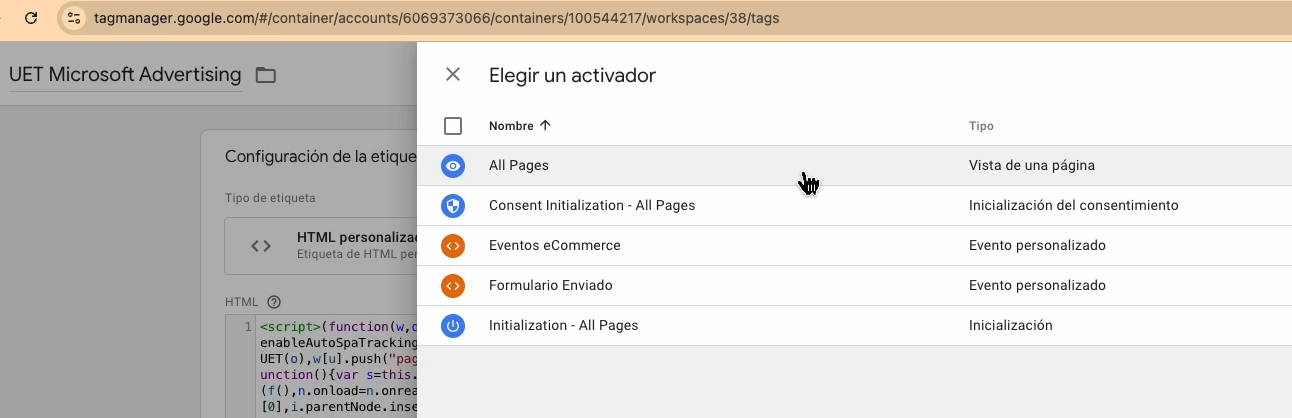Edit the UET Microsoft Advertising tag name
Viewport: 1292px width, 418px height.
[x=125, y=75]
